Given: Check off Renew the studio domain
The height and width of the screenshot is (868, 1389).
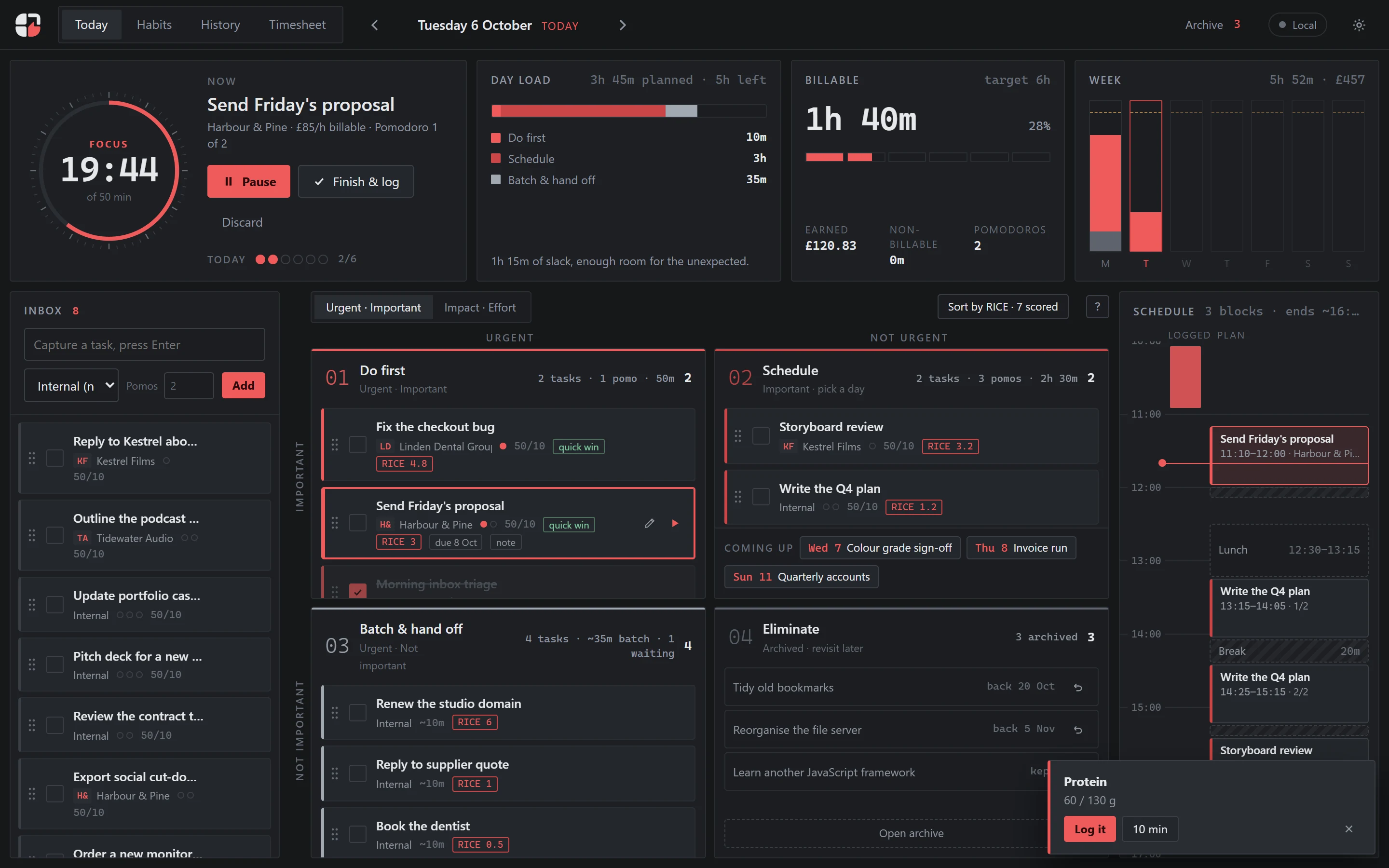Looking at the screenshot, I should point(357,712).
